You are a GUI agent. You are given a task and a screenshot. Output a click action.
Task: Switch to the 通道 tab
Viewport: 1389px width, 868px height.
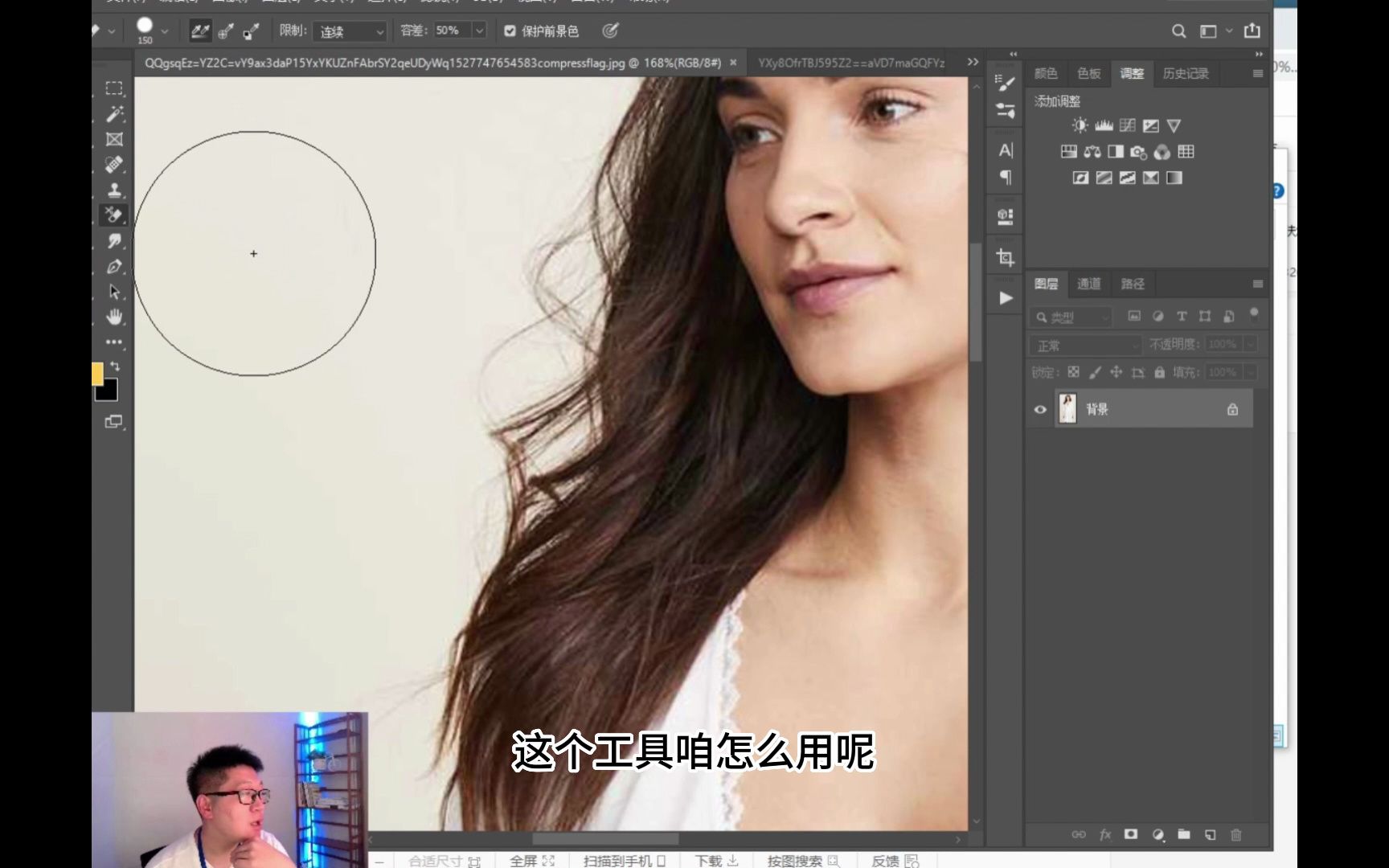tap(1088, 284)
